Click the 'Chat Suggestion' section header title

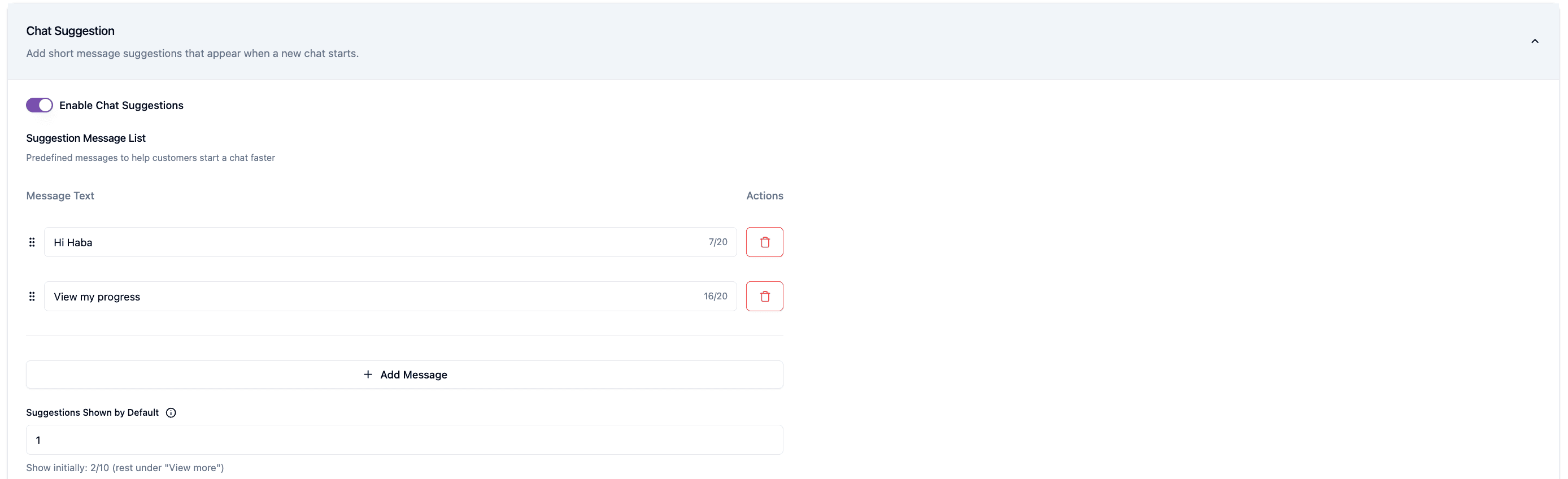[70, 31]
